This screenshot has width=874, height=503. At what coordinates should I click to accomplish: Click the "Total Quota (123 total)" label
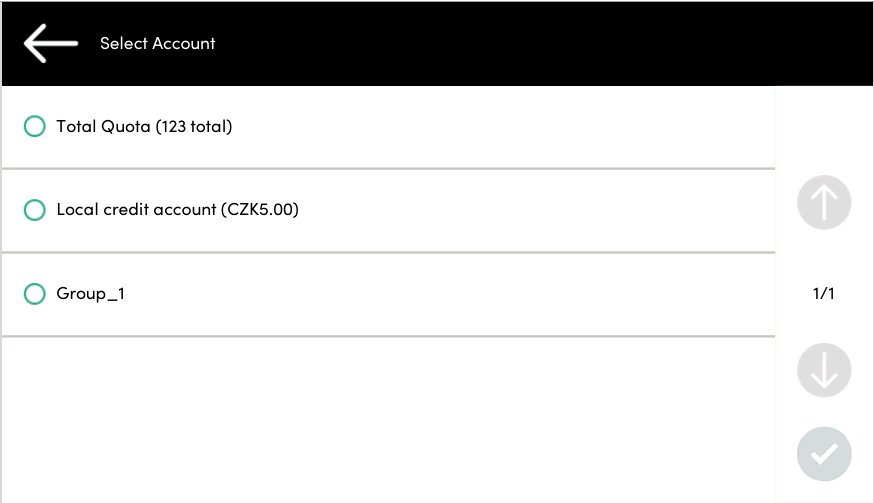pyautogui.click(x=144, y=127)
